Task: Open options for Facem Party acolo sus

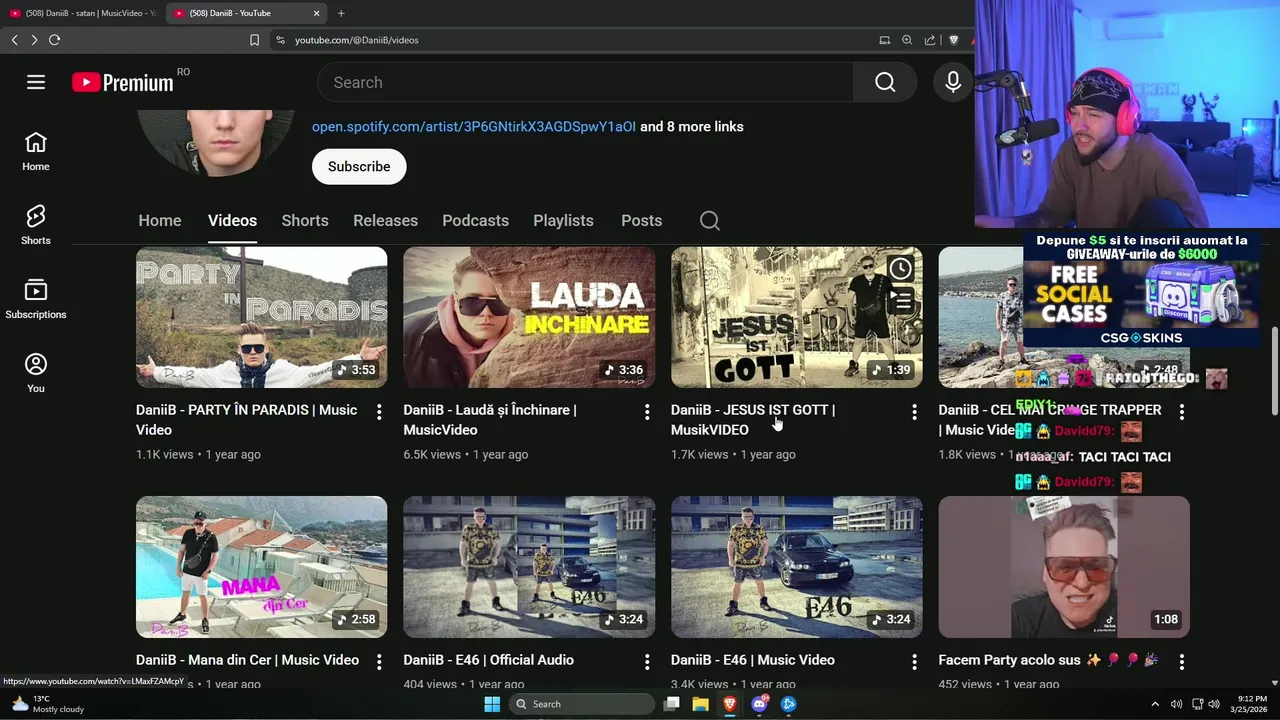Action: (x=1182, y=662)
